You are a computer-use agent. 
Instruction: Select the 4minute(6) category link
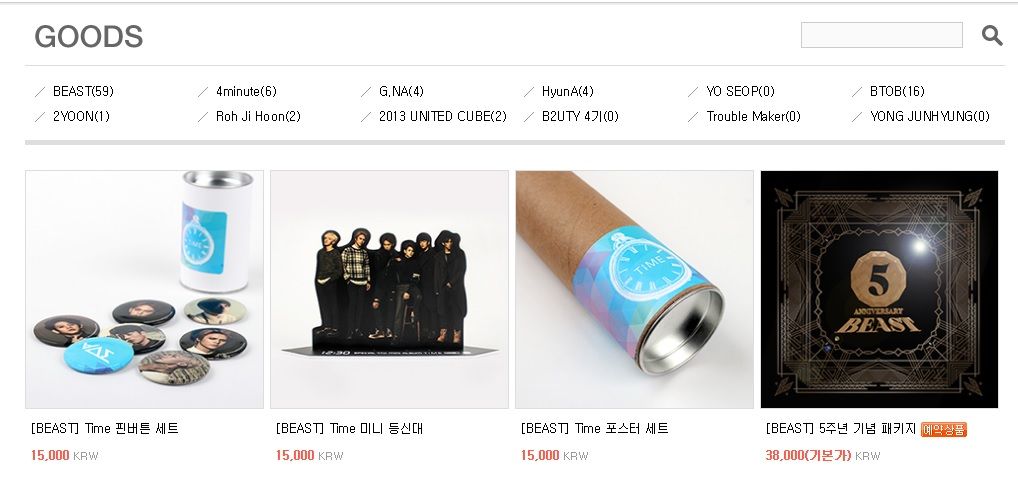click(x=246, y=91)
